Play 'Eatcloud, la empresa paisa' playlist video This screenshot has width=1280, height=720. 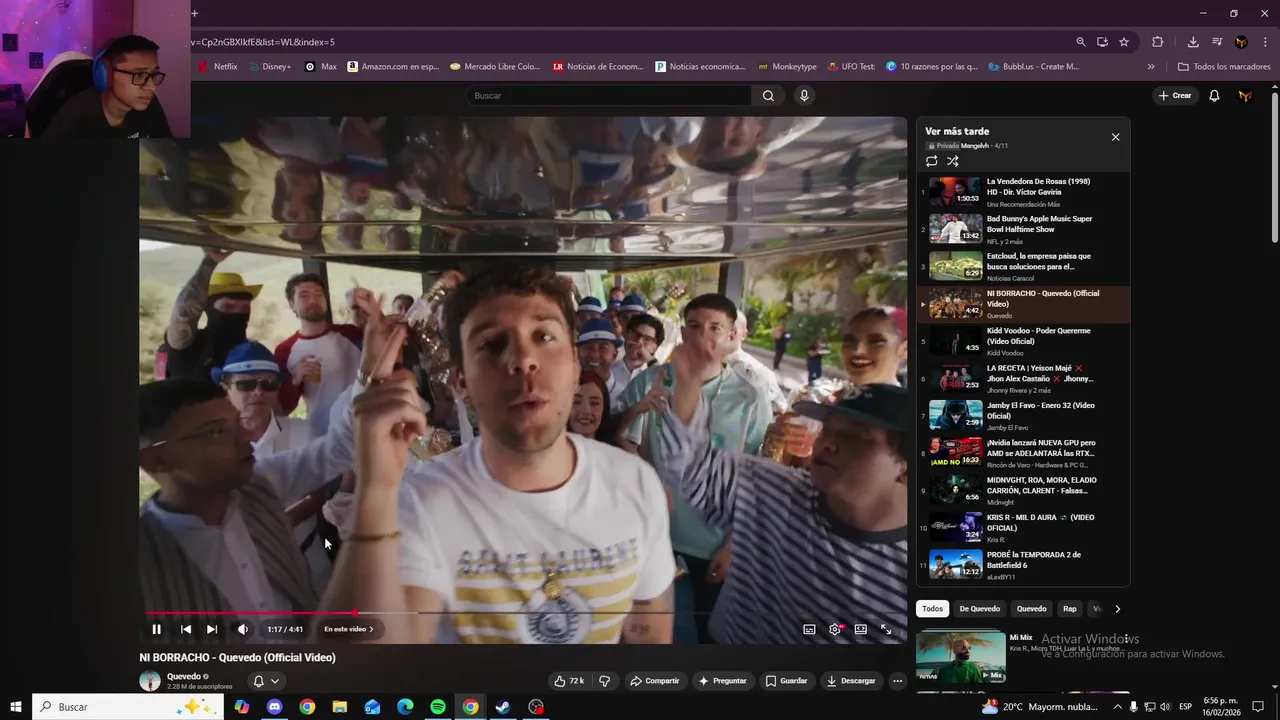pos(1024,266)
